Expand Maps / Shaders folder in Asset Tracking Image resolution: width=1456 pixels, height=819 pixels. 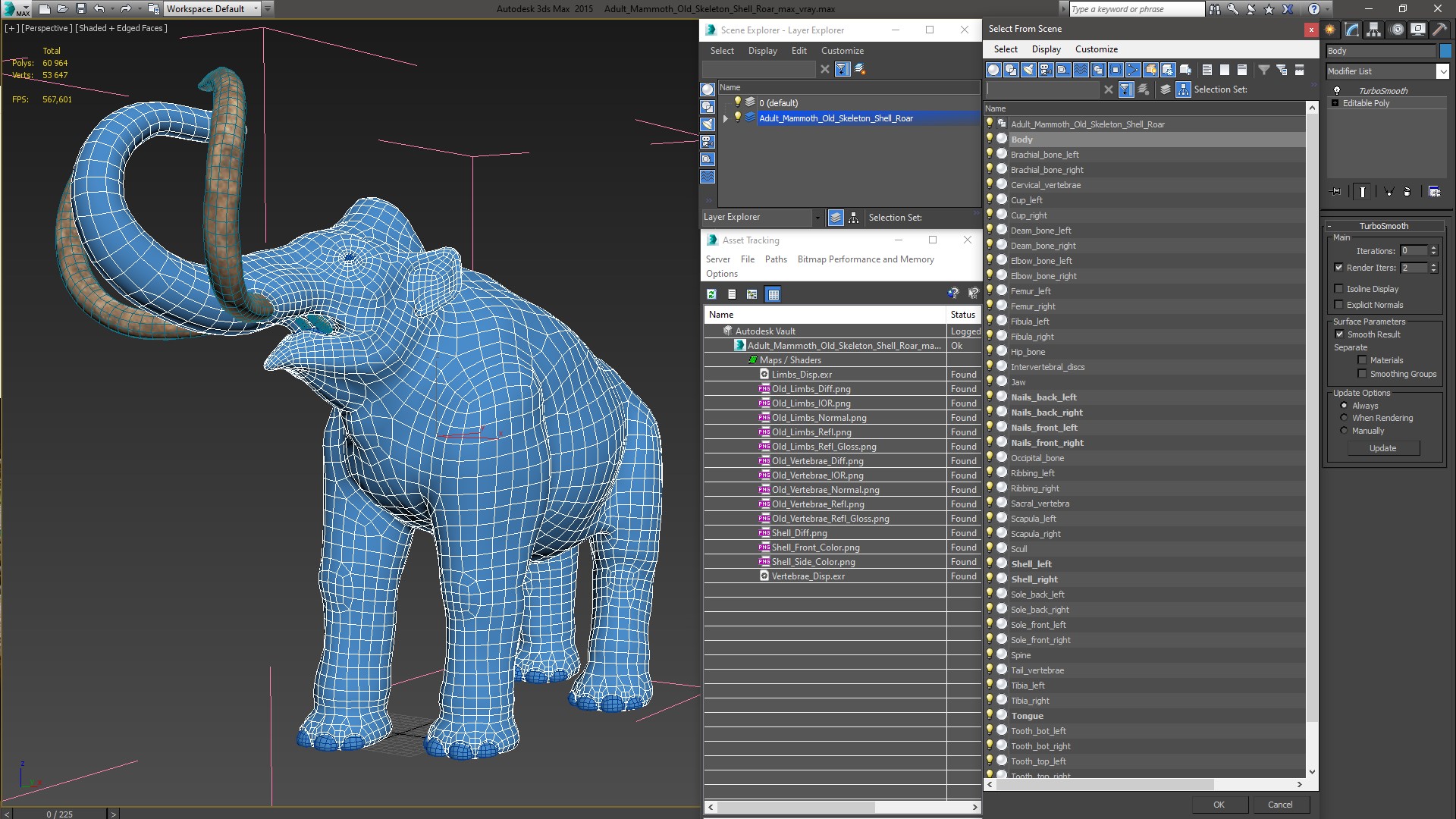753,359
